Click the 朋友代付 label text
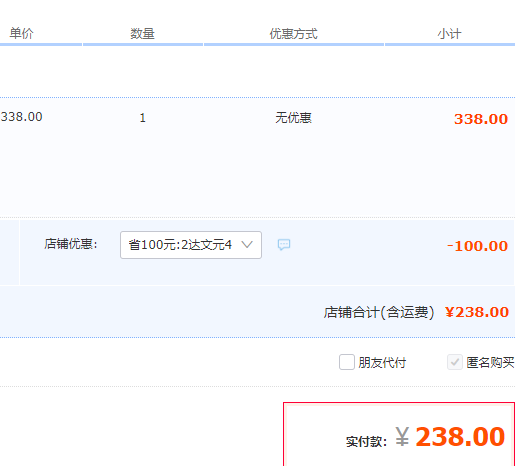 click(382, 363)
